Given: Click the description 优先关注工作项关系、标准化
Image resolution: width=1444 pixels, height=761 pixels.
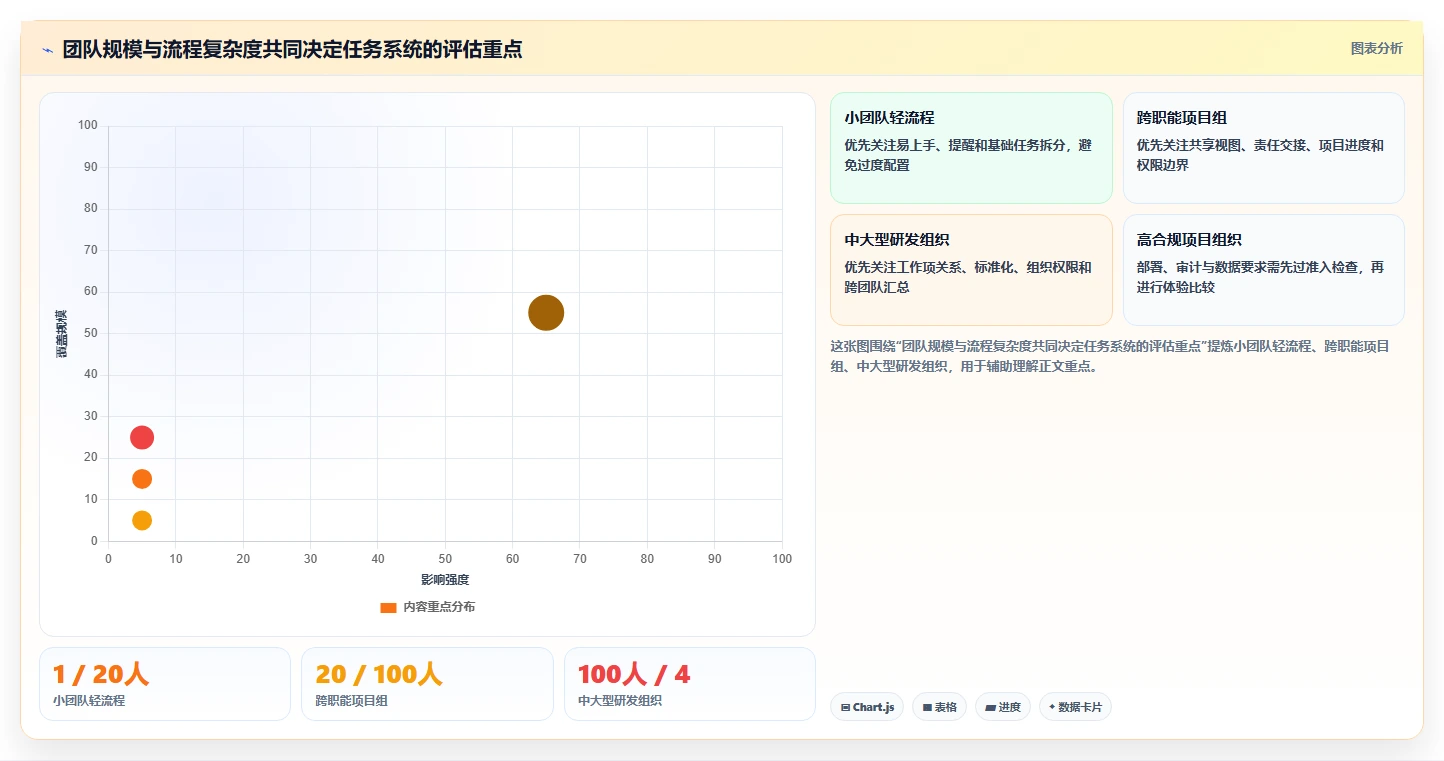Looking at the screenshot, I should point(968,277).
